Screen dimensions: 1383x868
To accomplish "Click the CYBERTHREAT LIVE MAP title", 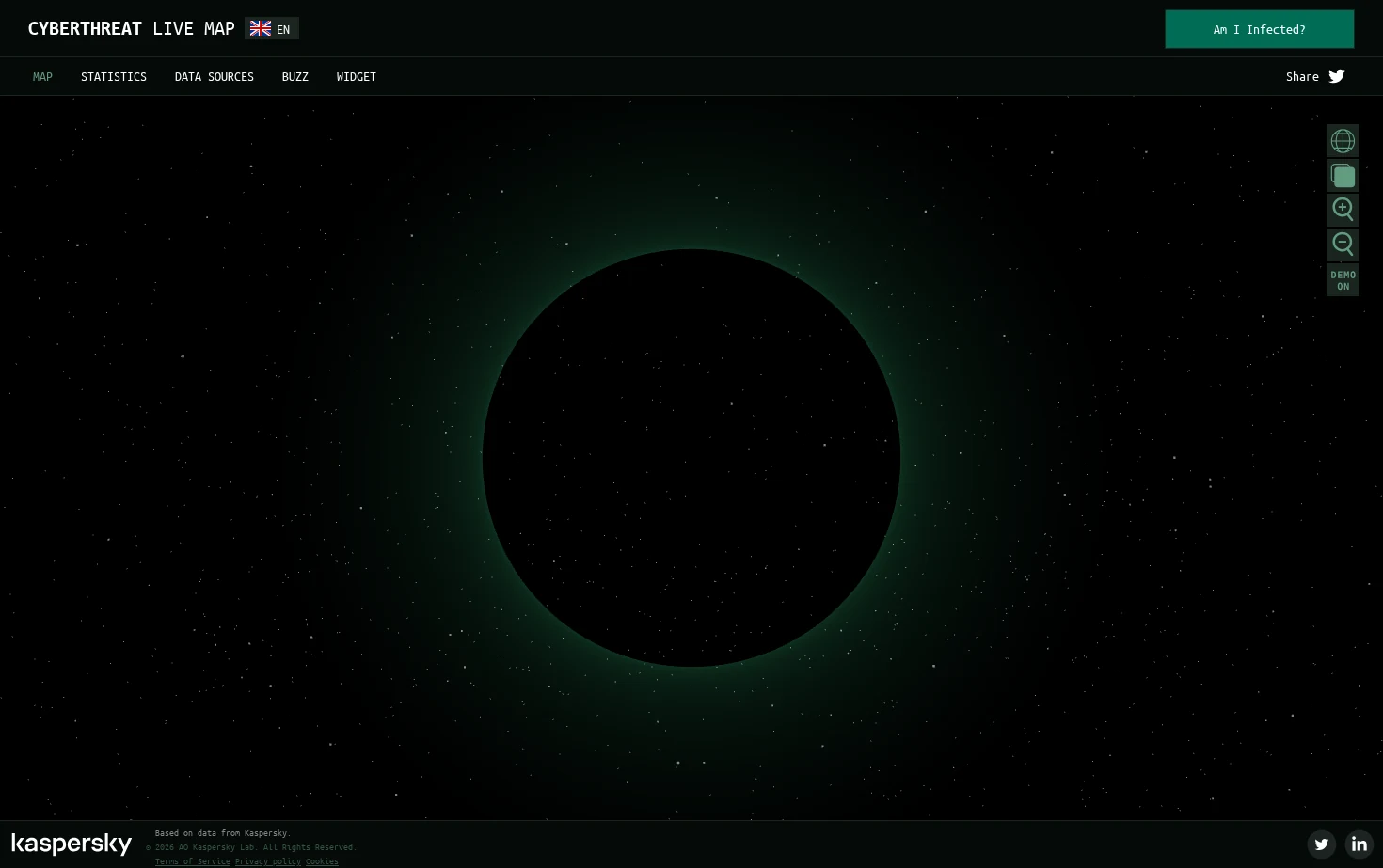I will pos(132,29).
